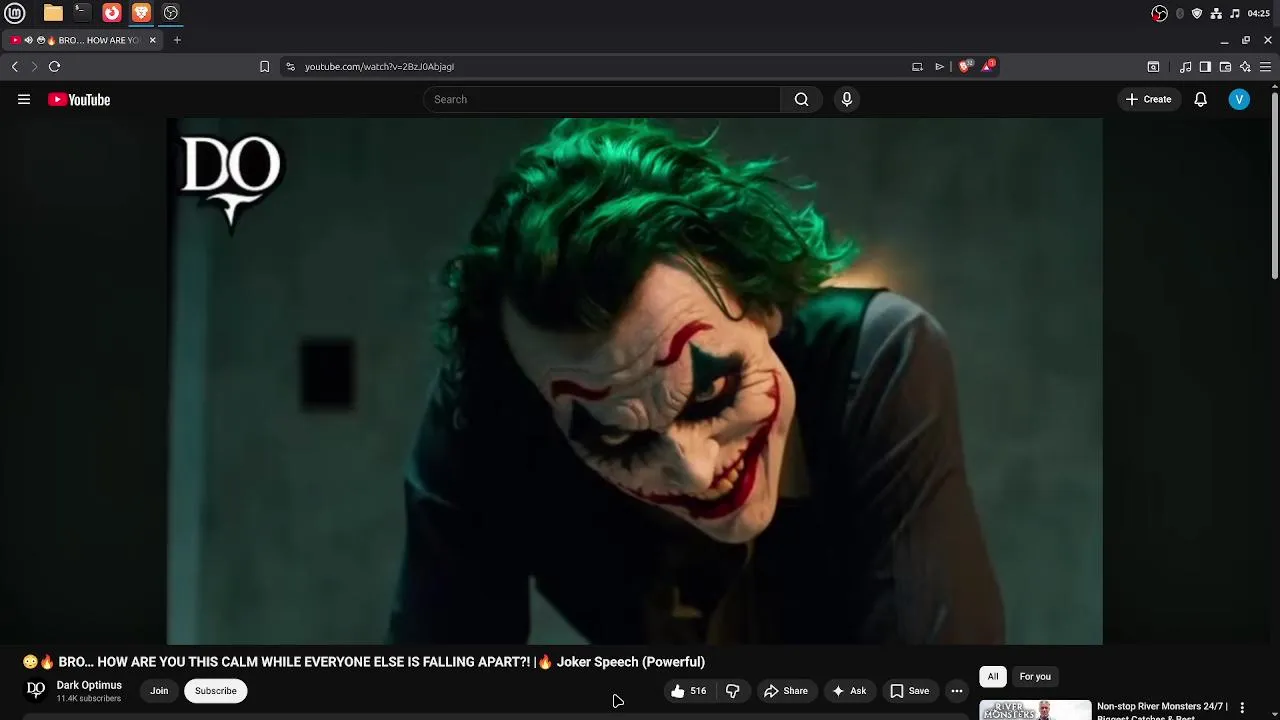Open YouTube notifications bell
Viewport: 1280px width, 720px height.
1201,99
